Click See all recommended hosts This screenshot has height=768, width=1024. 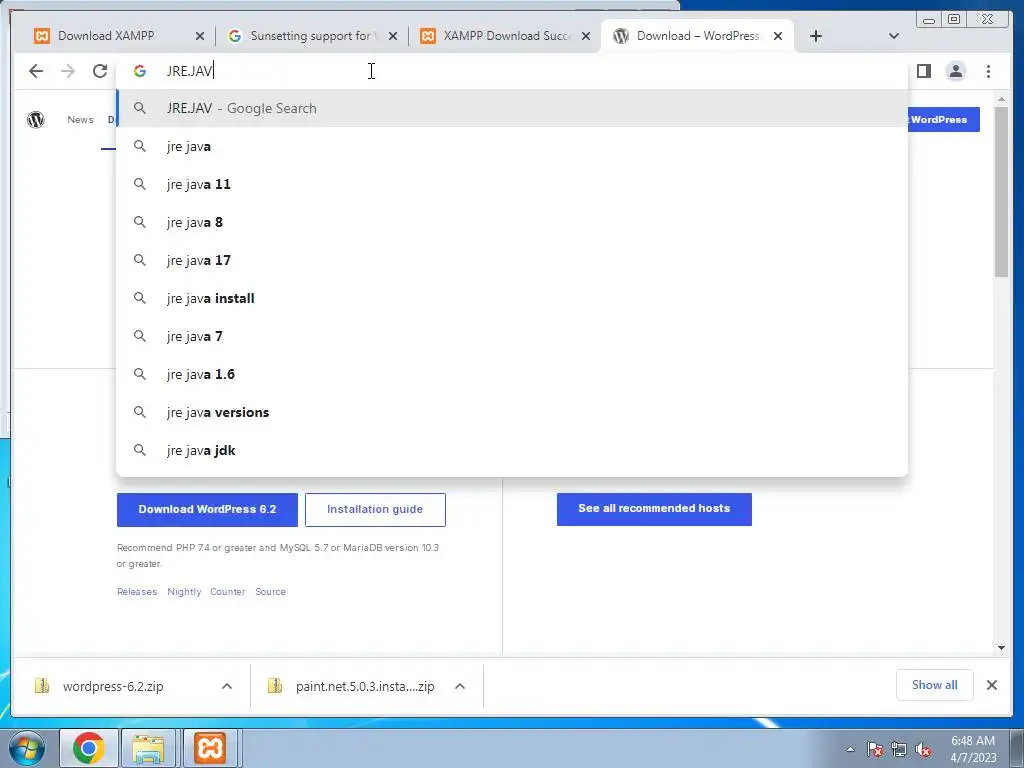click(654, 509)
